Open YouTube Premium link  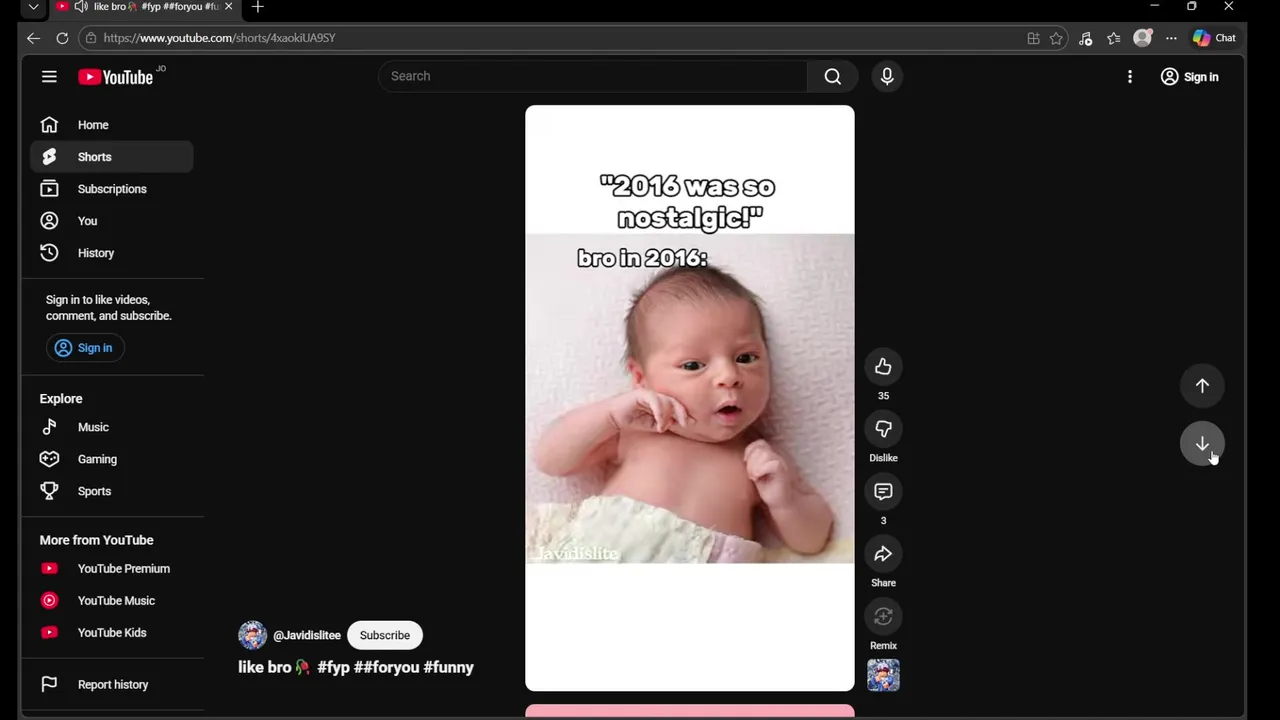pyautogui.click(x=111, y=569)
